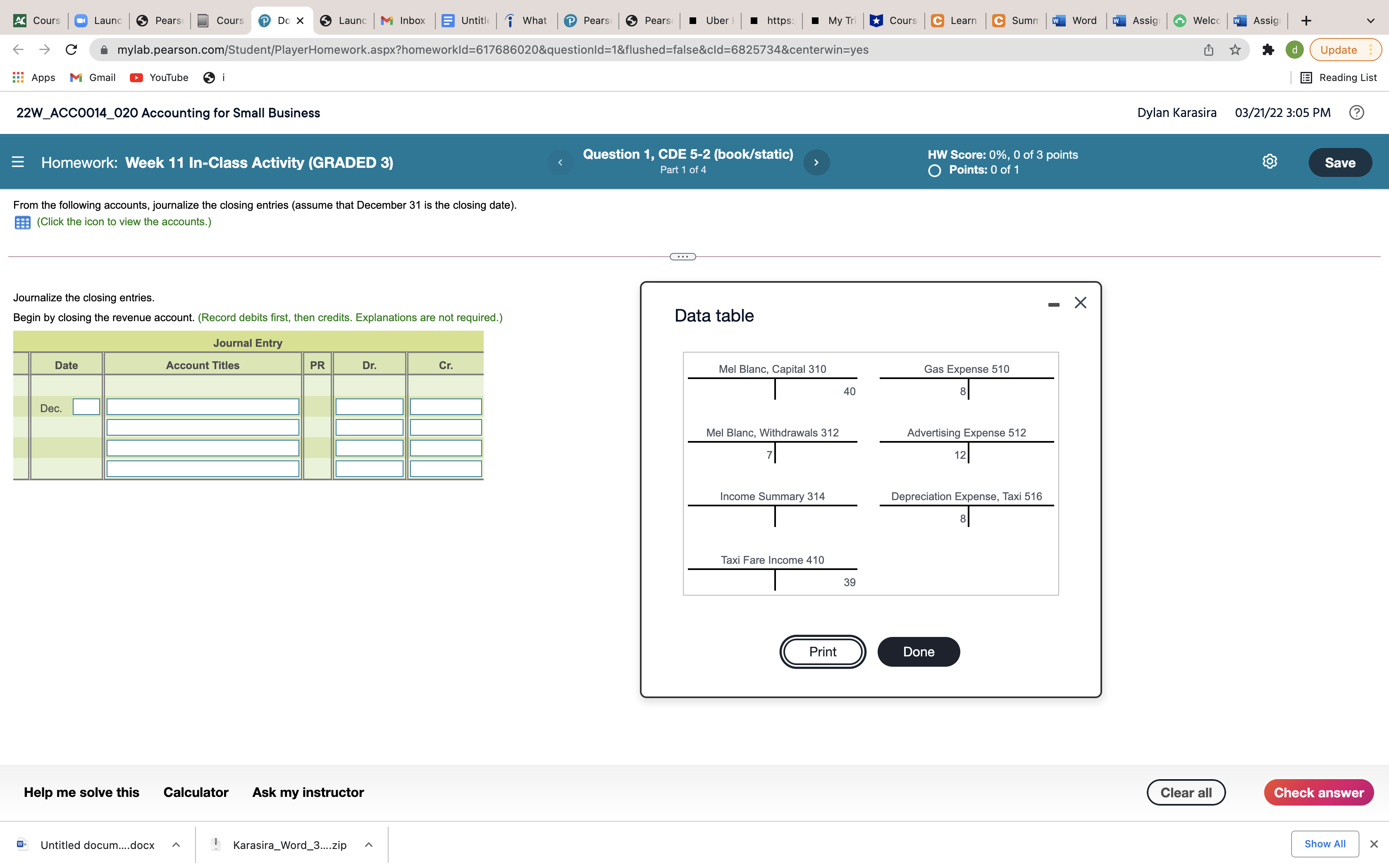Click the browser share icon
Image resolution: width=1389 pixels, height=868 pixels.
(x=1208, y=50)
